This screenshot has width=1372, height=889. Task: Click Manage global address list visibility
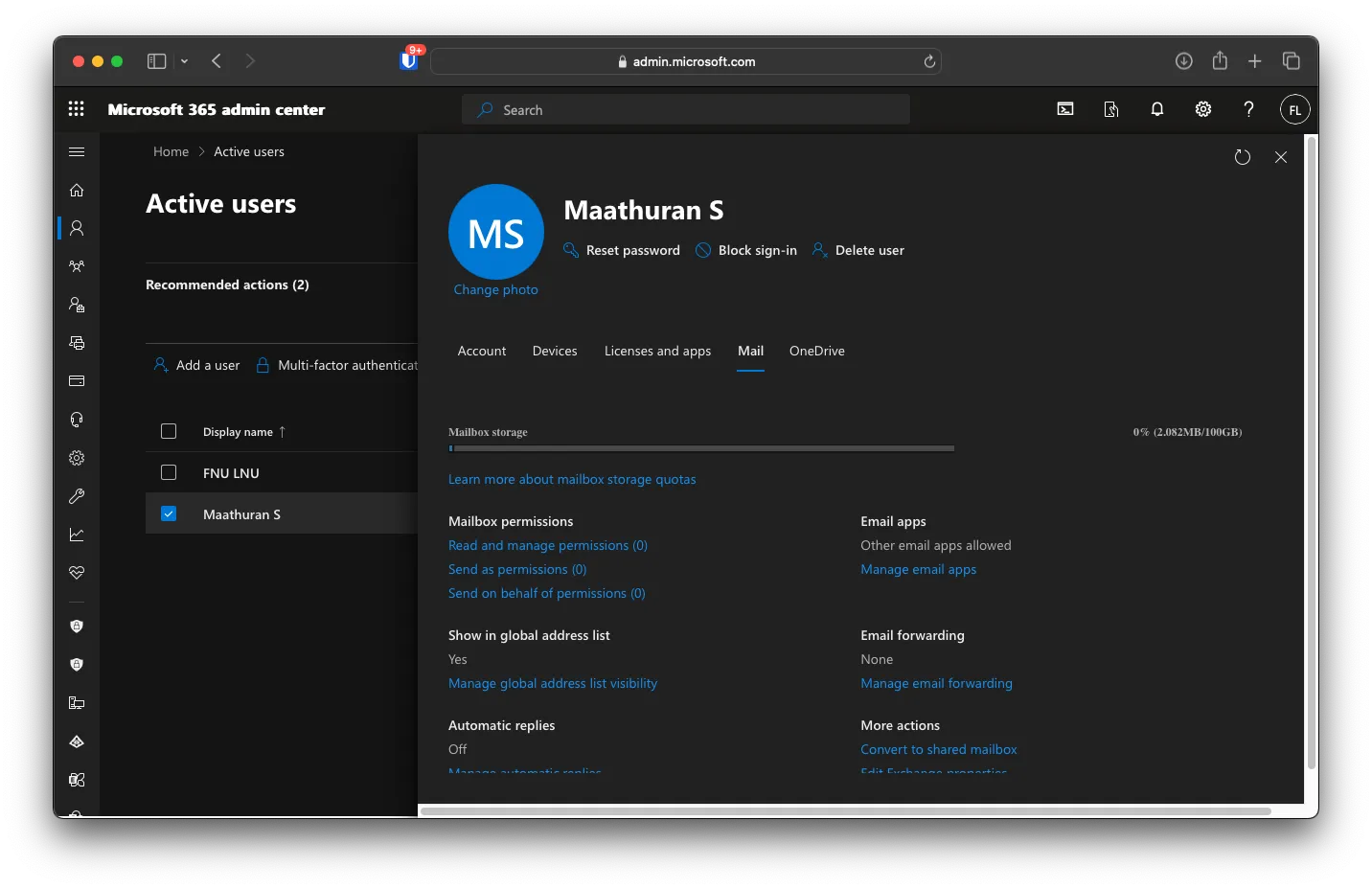click(x=553, y=683)
